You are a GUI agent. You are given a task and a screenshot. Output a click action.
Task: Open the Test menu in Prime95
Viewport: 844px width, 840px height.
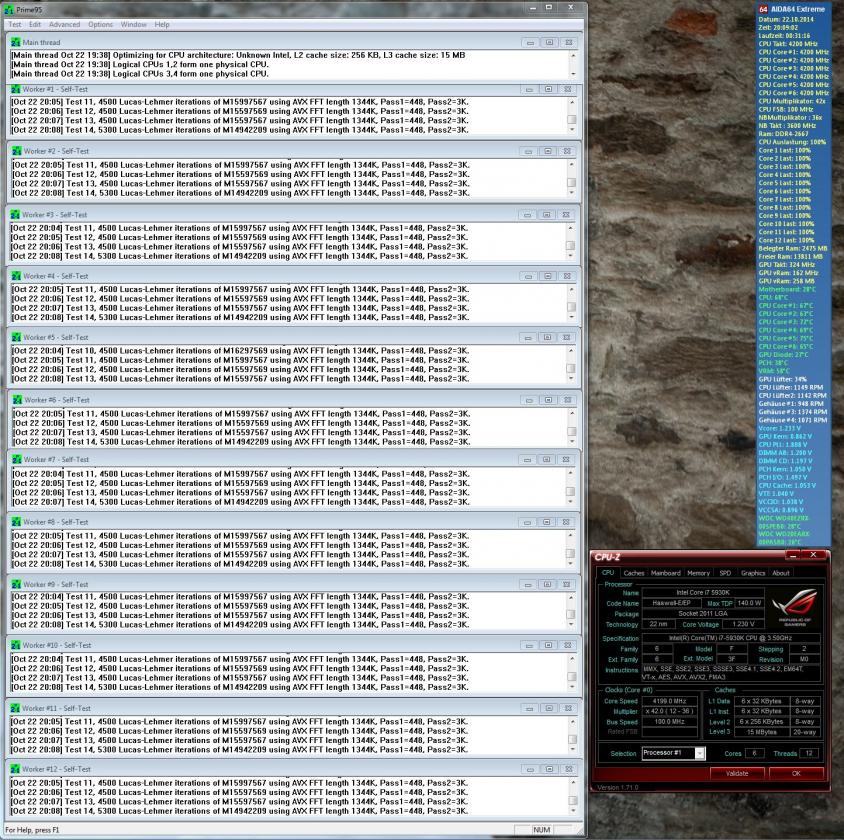(x=15, y=24)
